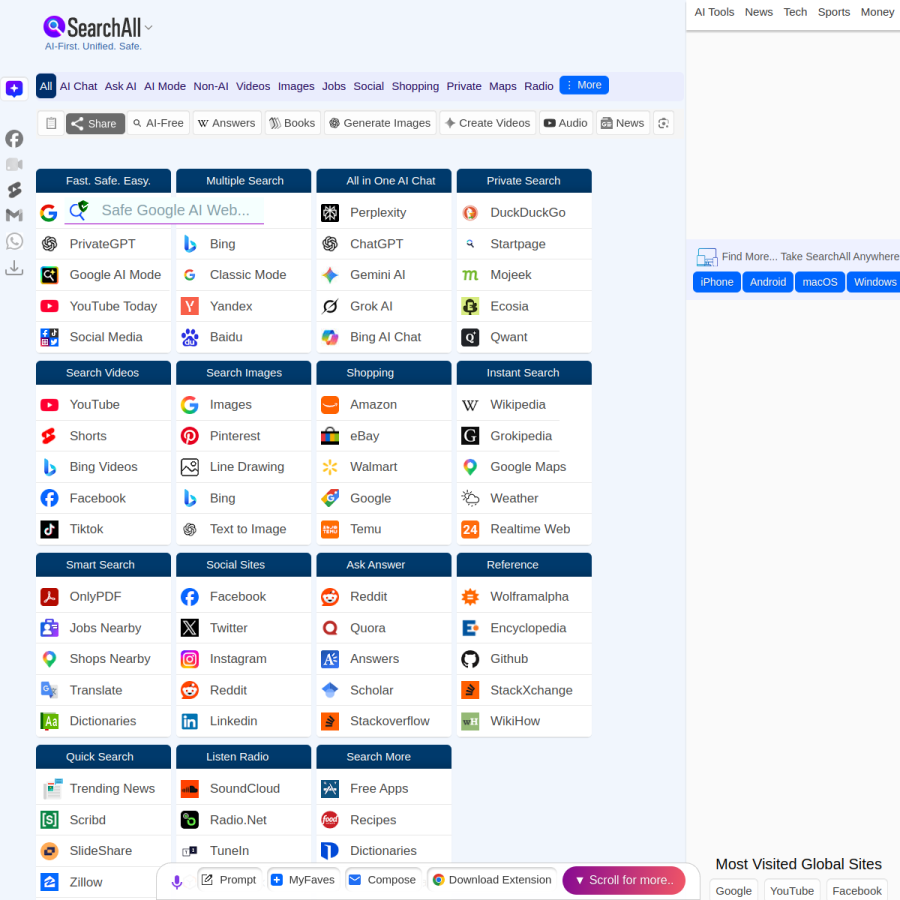Click the Google G icon beside the search field

click(49, 213)
